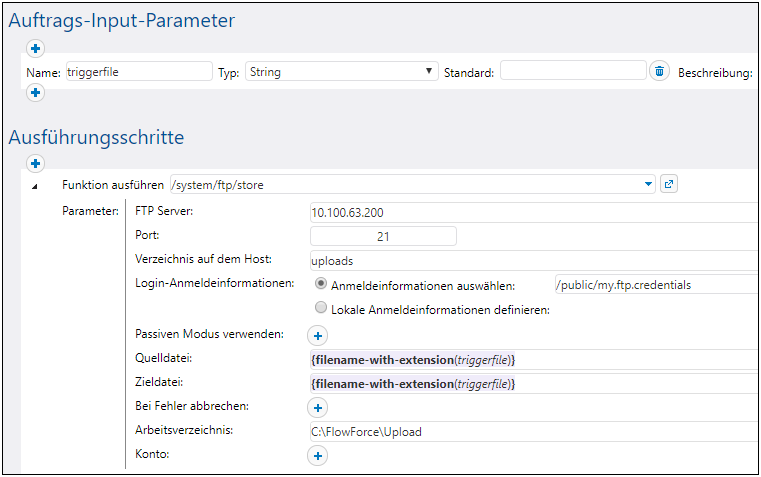This screenshot has width=761, height=477.
Task: Select Lokale Anmeldeinformationen definieren radio option
Action: (321, 309)
